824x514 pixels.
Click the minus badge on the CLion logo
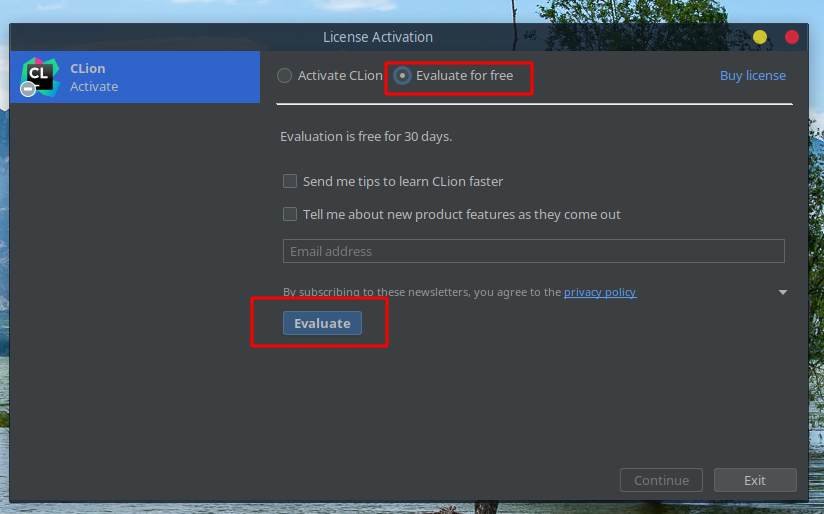29,90
